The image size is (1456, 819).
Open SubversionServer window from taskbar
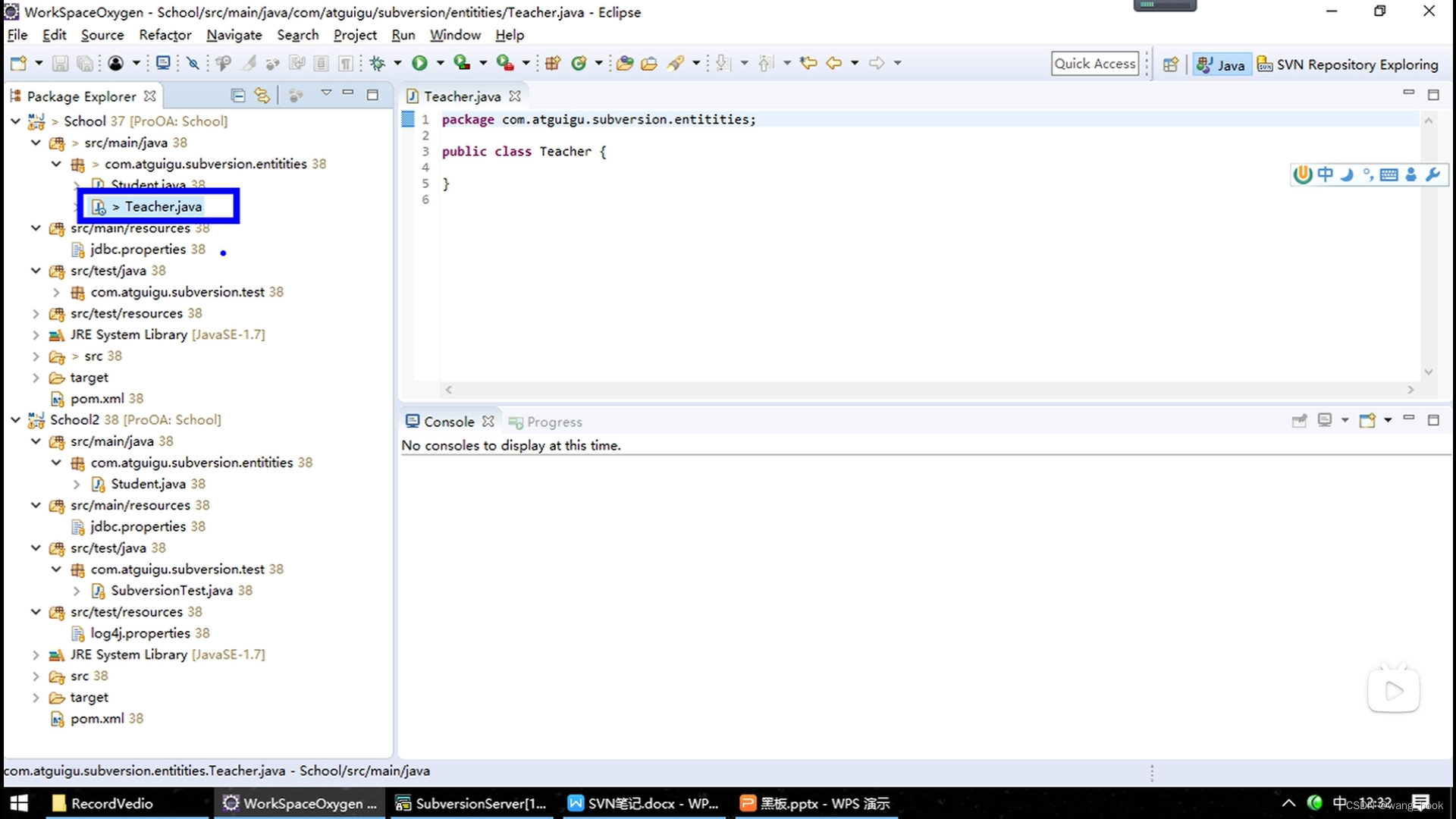[x=472, y=803]
